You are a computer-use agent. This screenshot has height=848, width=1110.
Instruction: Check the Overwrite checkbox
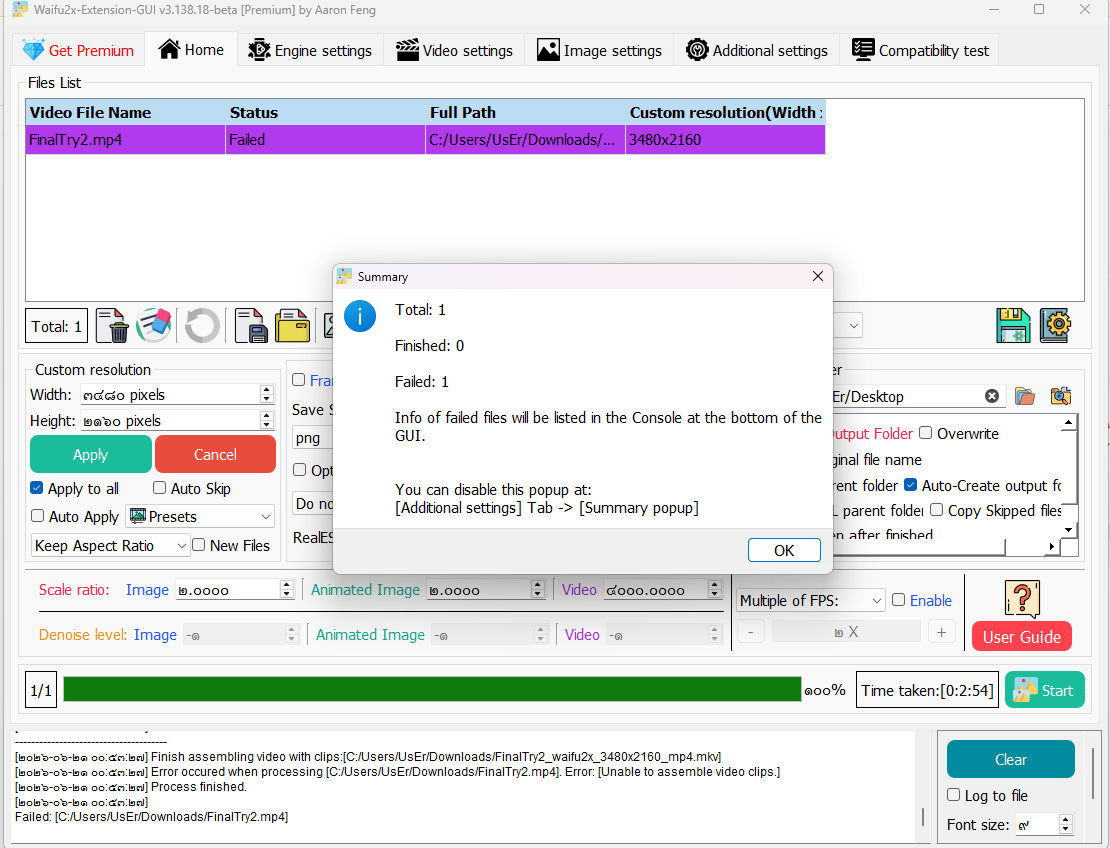pyautogui.click(x=925, y=432)
